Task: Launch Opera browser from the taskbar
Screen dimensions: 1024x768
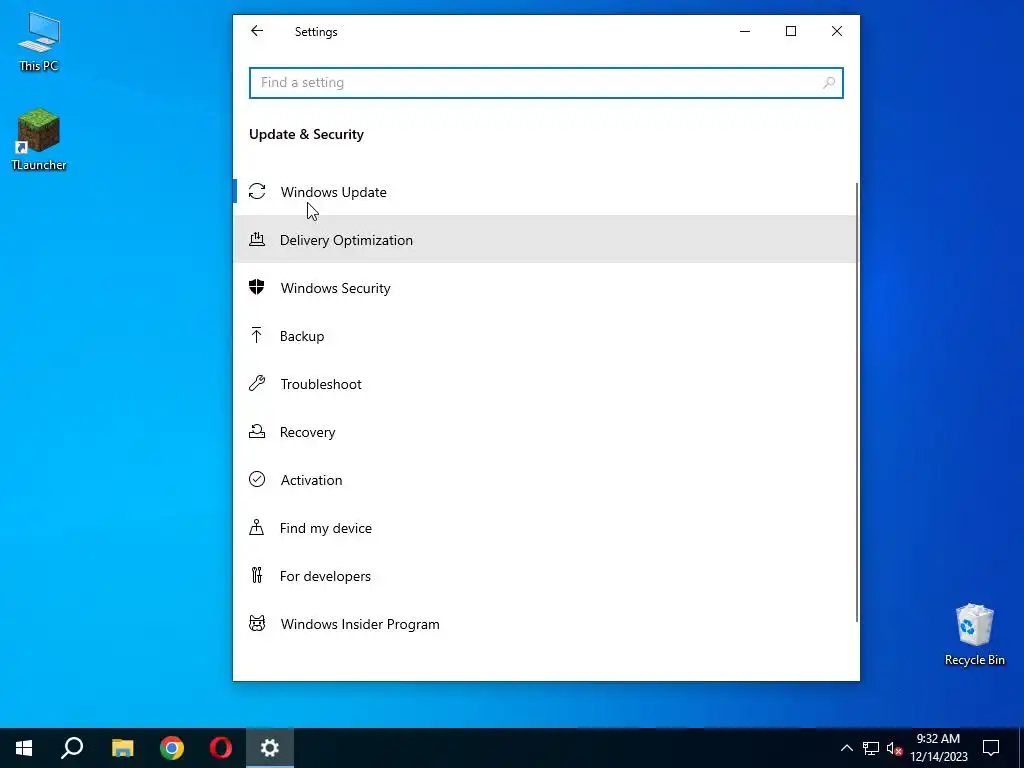Action: click(221, 748)
